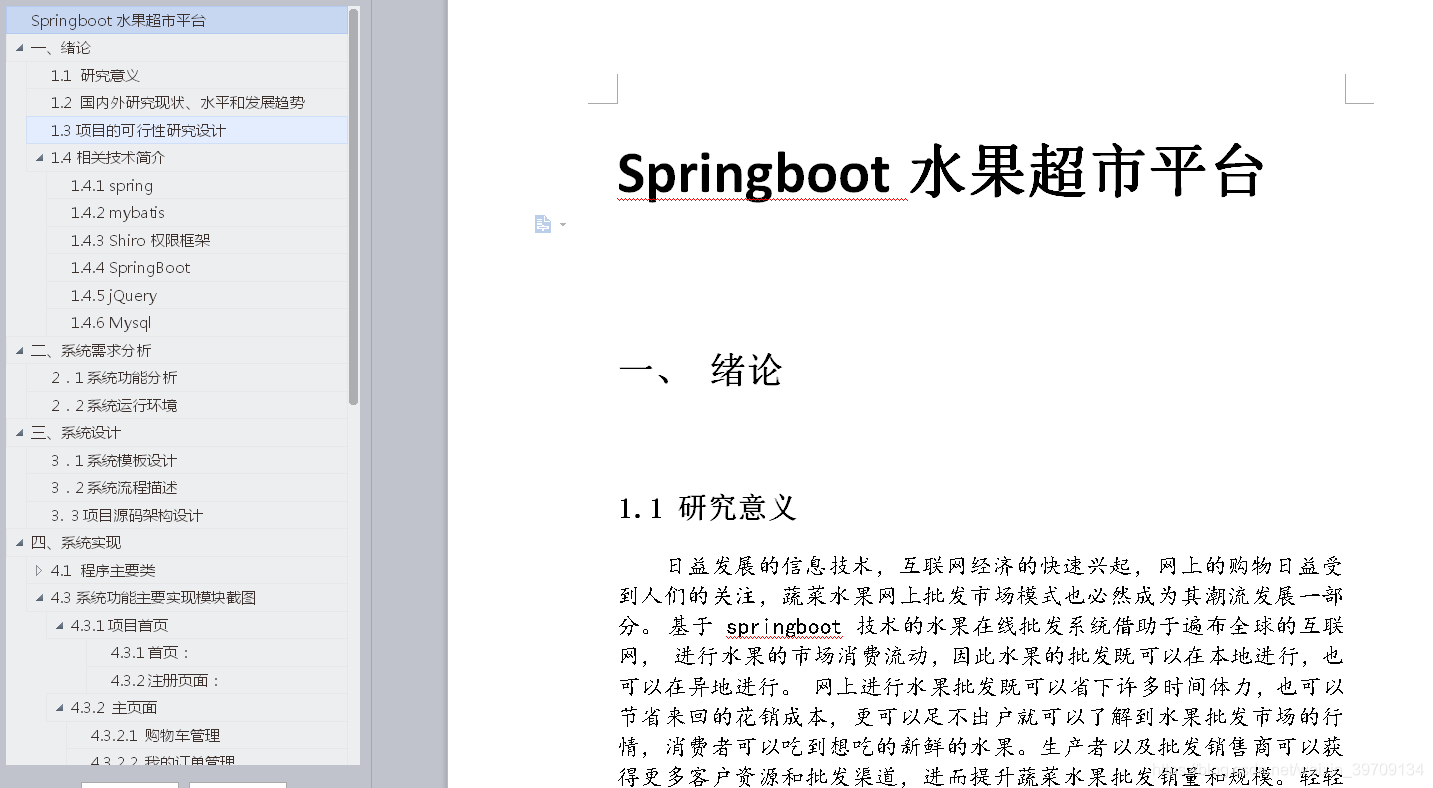The height and width of the screenshot is (788, 1433).
Task: Jump to 三、系统设计 in outline
Action: pyautogui.click(x=76, y=433)
